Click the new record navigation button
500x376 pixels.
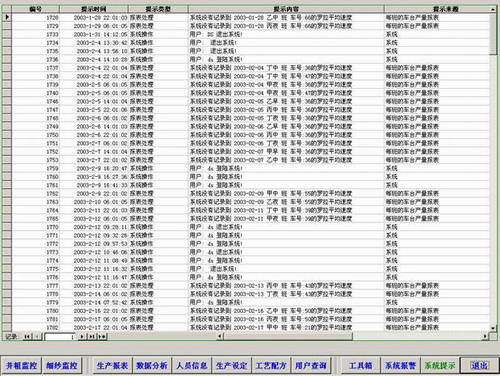point(102,336)
